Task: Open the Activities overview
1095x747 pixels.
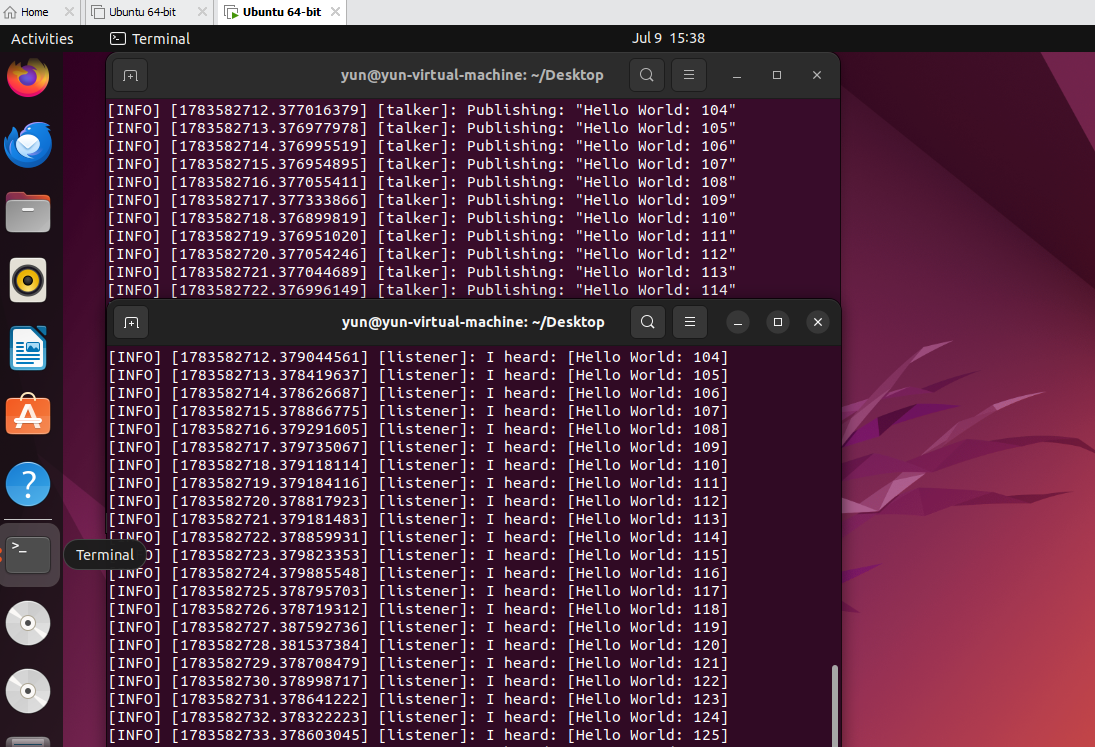Action: [x=42, y=39]
